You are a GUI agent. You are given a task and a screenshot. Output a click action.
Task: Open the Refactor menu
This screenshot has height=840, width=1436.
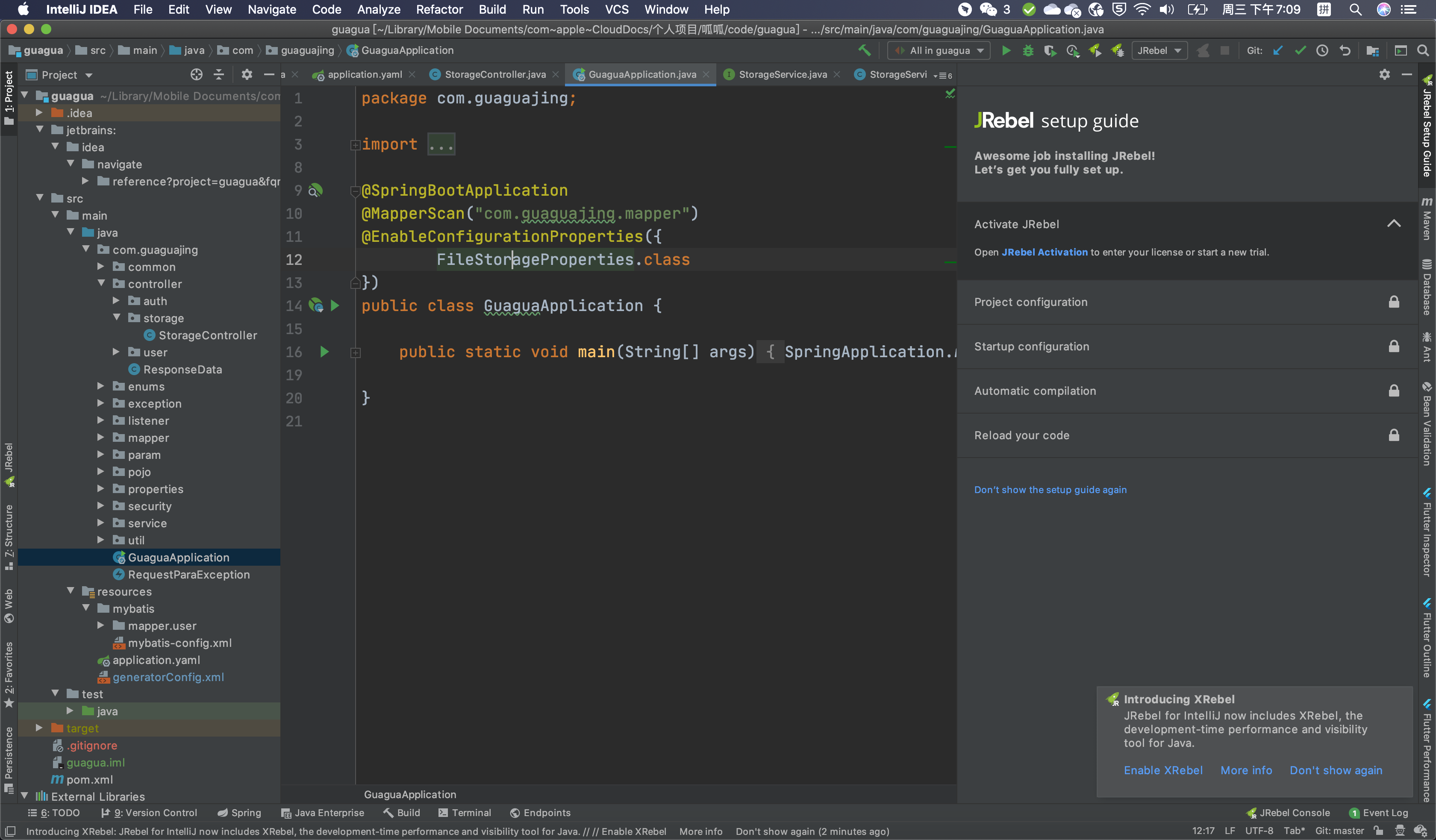pyautogui.click(x=439, y=9)
